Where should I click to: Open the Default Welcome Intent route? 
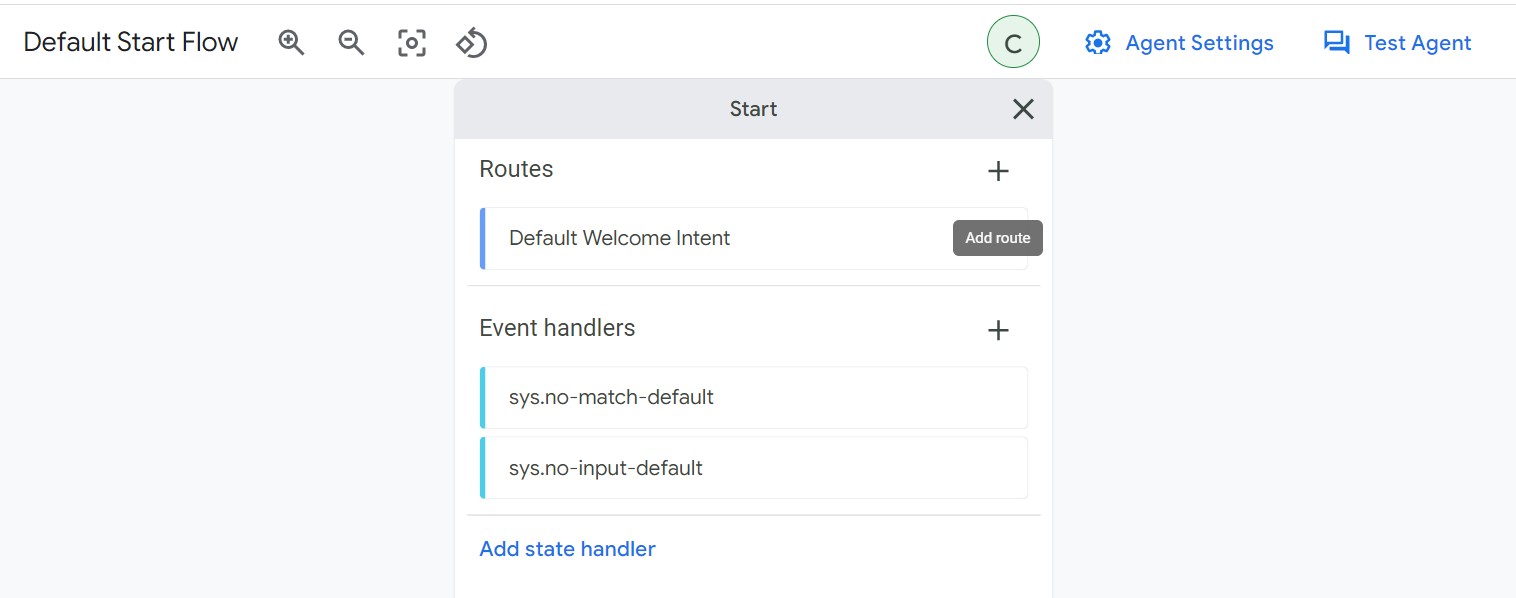(754, 238)
